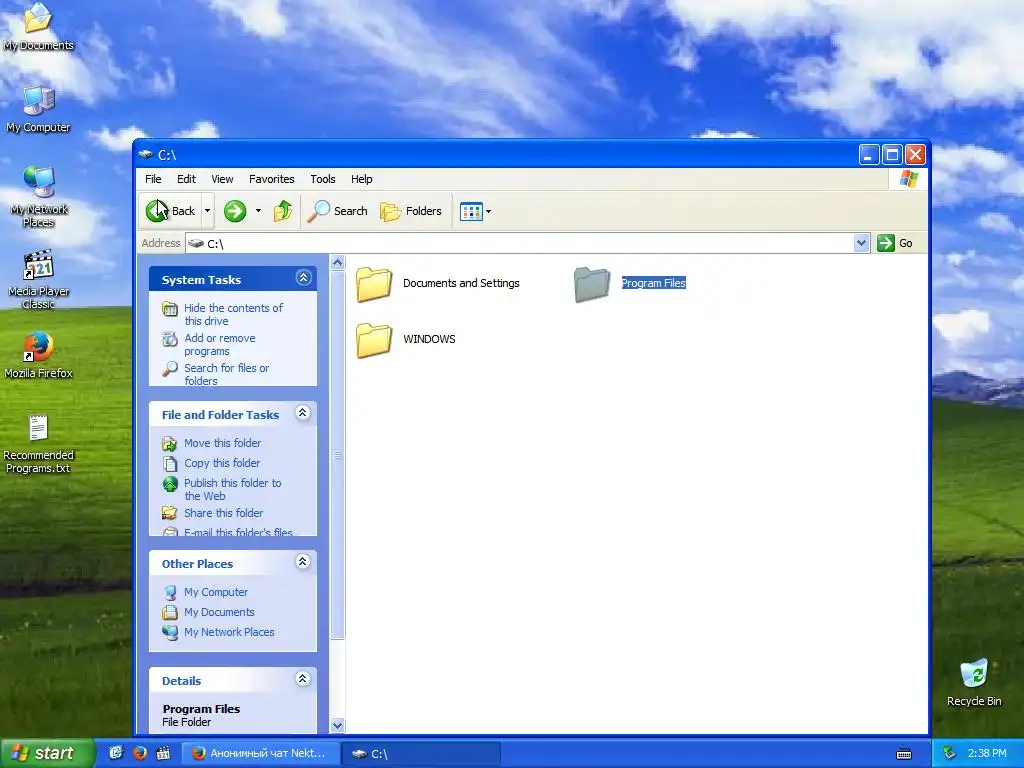Click the green Forward arrow button
The width and height of the screenshot is (1024, 768).
point(235,211)
